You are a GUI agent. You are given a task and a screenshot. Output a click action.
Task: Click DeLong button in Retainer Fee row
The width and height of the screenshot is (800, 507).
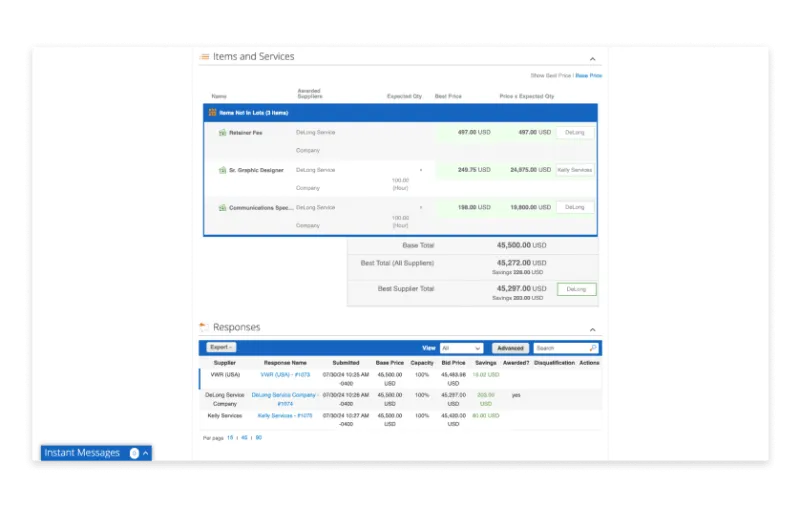pos(574,133)
